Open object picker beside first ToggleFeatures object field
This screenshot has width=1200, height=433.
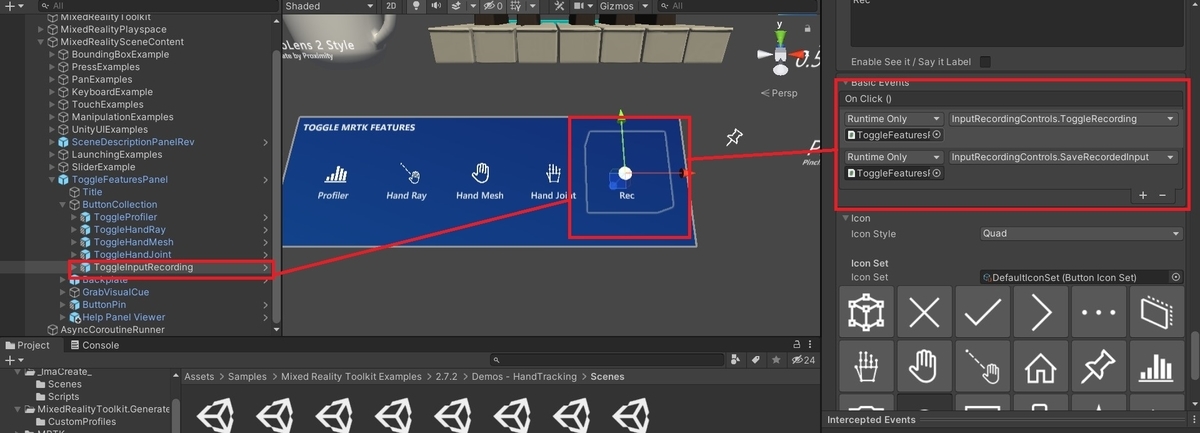[937, 135]
